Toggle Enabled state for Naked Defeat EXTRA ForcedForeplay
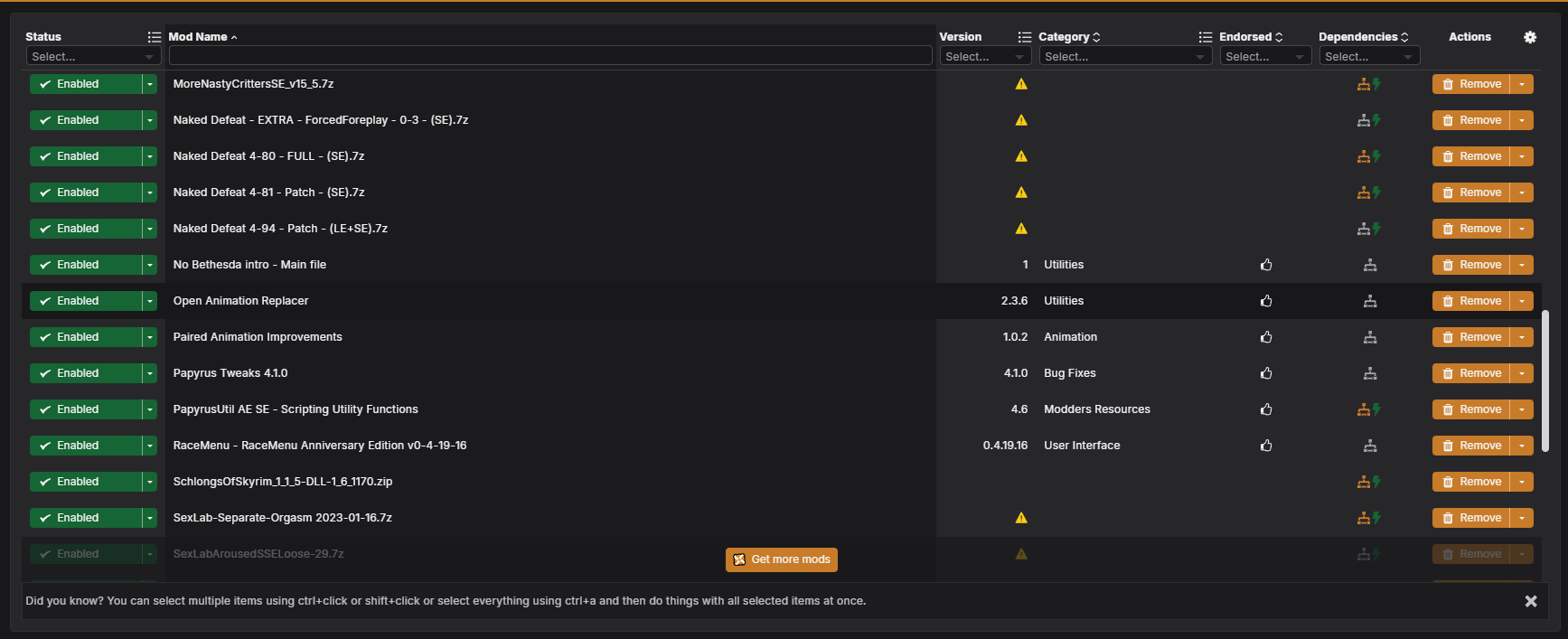 [86, 120]
